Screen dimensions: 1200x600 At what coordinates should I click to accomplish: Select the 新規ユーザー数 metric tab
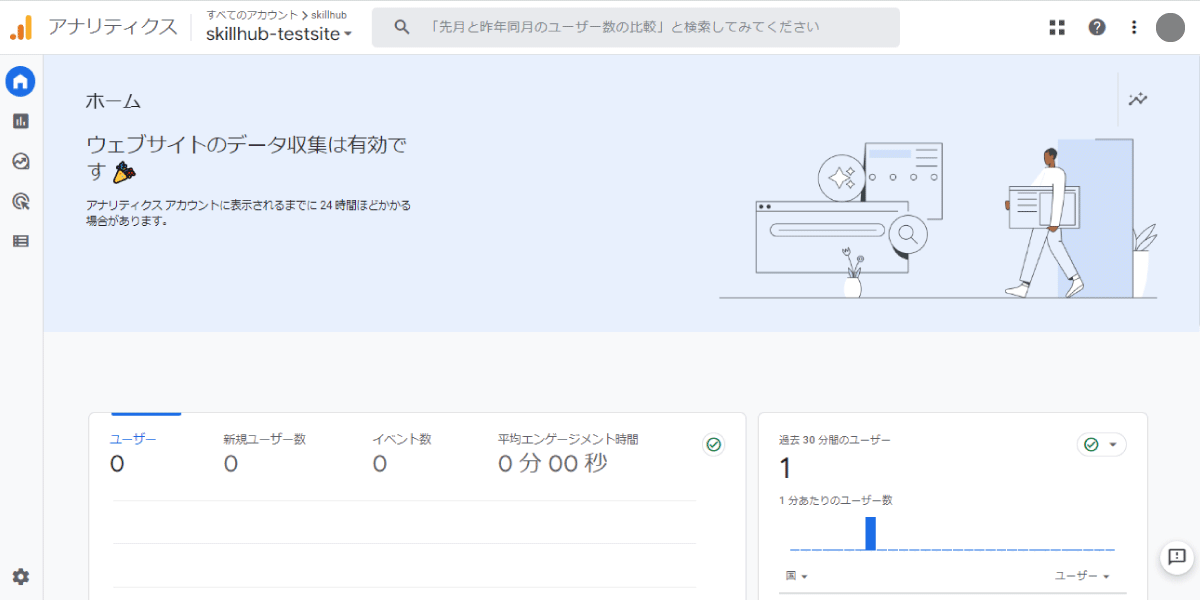point(265,452)
